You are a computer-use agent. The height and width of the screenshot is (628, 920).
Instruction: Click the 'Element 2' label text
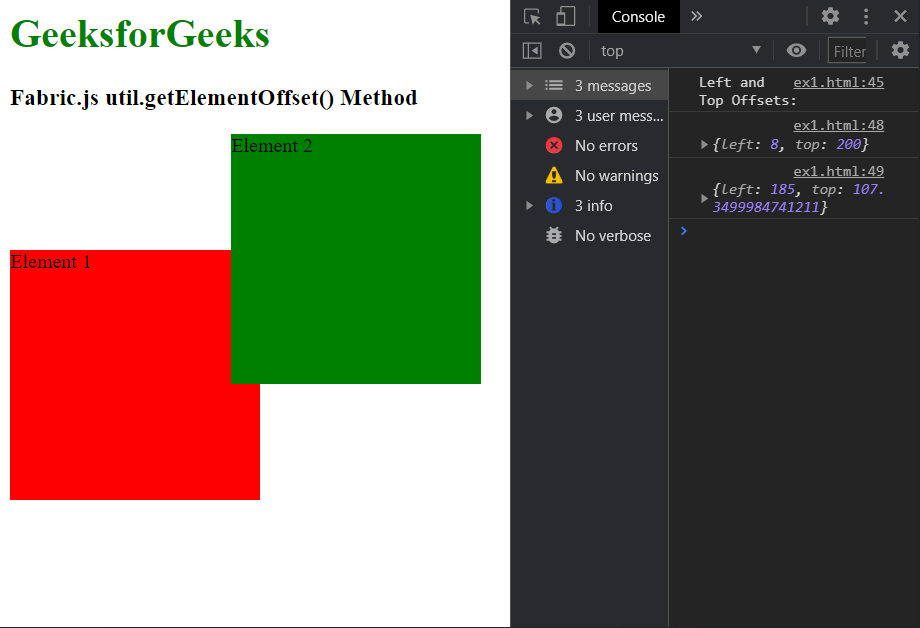(272, 146)
